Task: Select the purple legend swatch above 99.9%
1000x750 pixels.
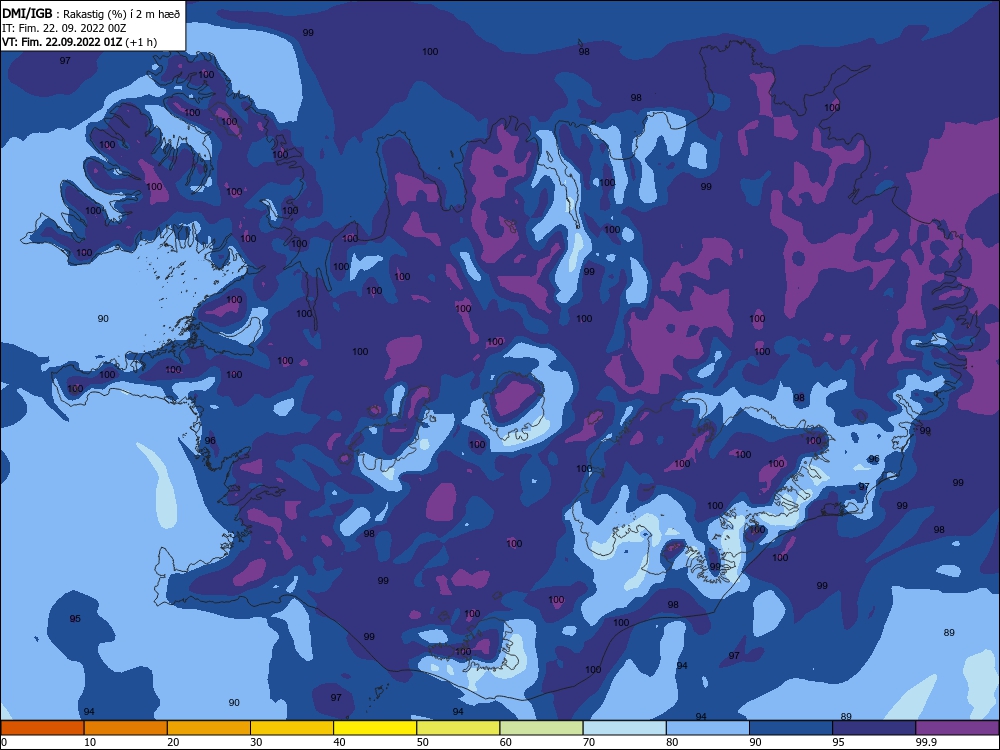Action: pos(957,728)
